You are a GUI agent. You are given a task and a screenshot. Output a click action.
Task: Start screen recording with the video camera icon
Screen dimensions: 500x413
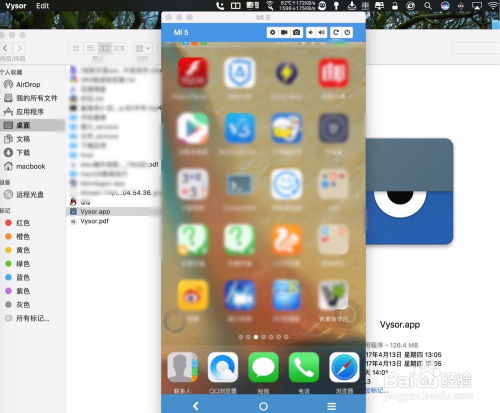tap(284, 32)
